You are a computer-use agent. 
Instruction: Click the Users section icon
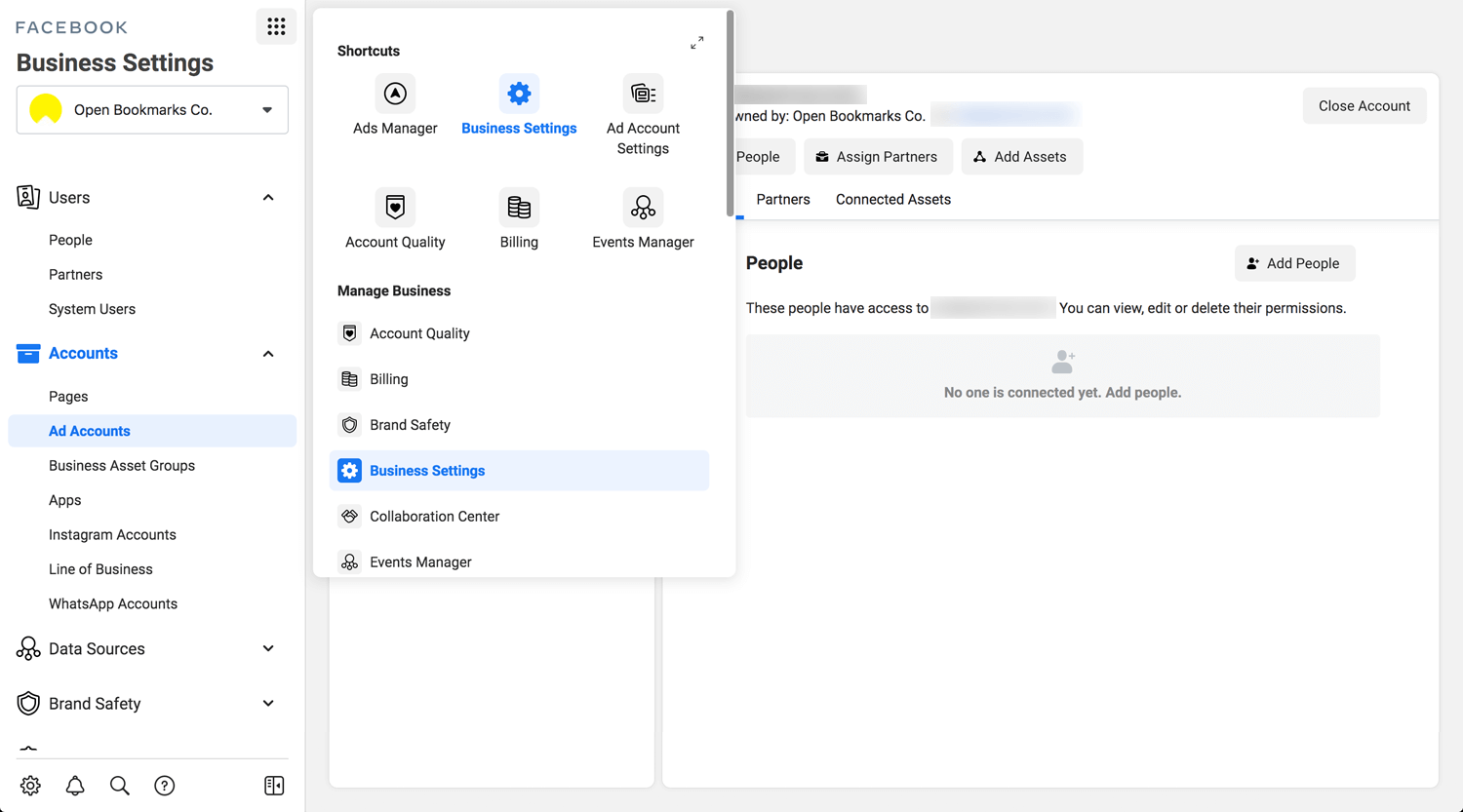click(x=28, y=198)
